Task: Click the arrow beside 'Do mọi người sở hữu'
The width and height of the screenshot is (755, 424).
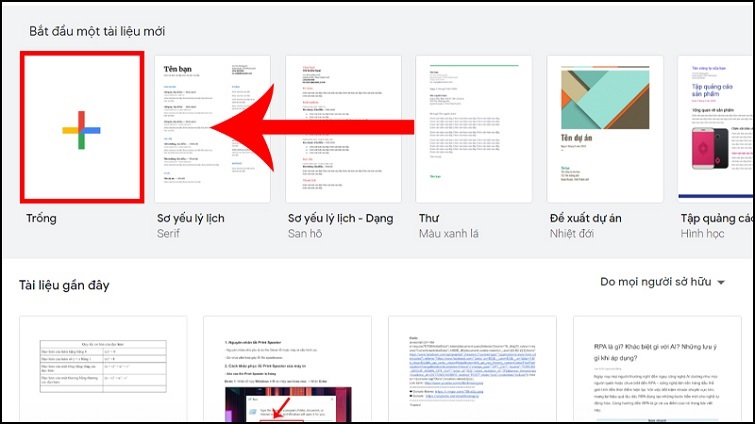Action: click(721, 284)
